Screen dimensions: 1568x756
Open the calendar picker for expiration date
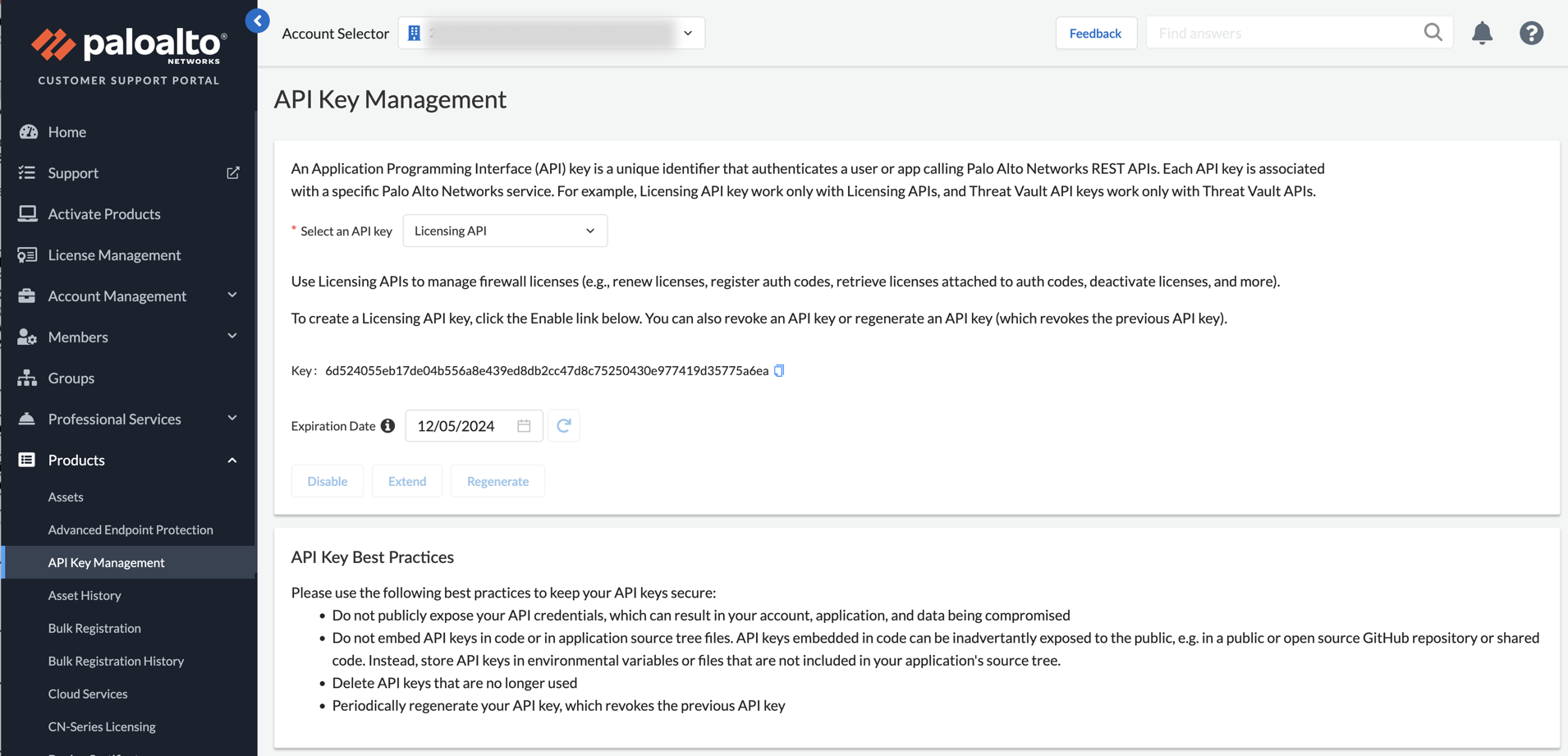(x=524, y=426)
